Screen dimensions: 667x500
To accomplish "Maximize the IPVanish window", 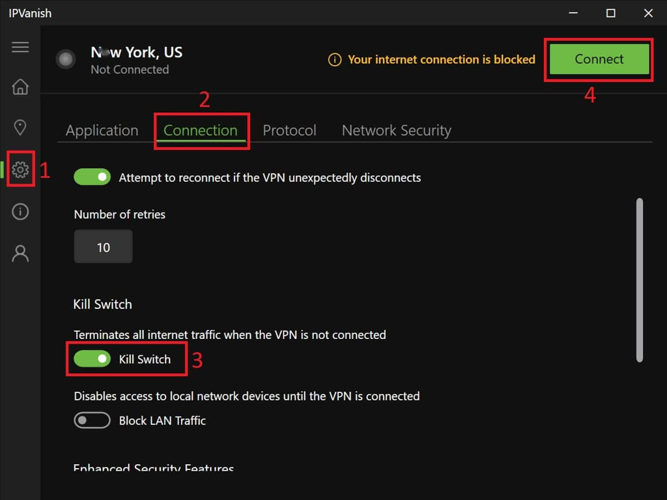I will [x=610, y=13].
